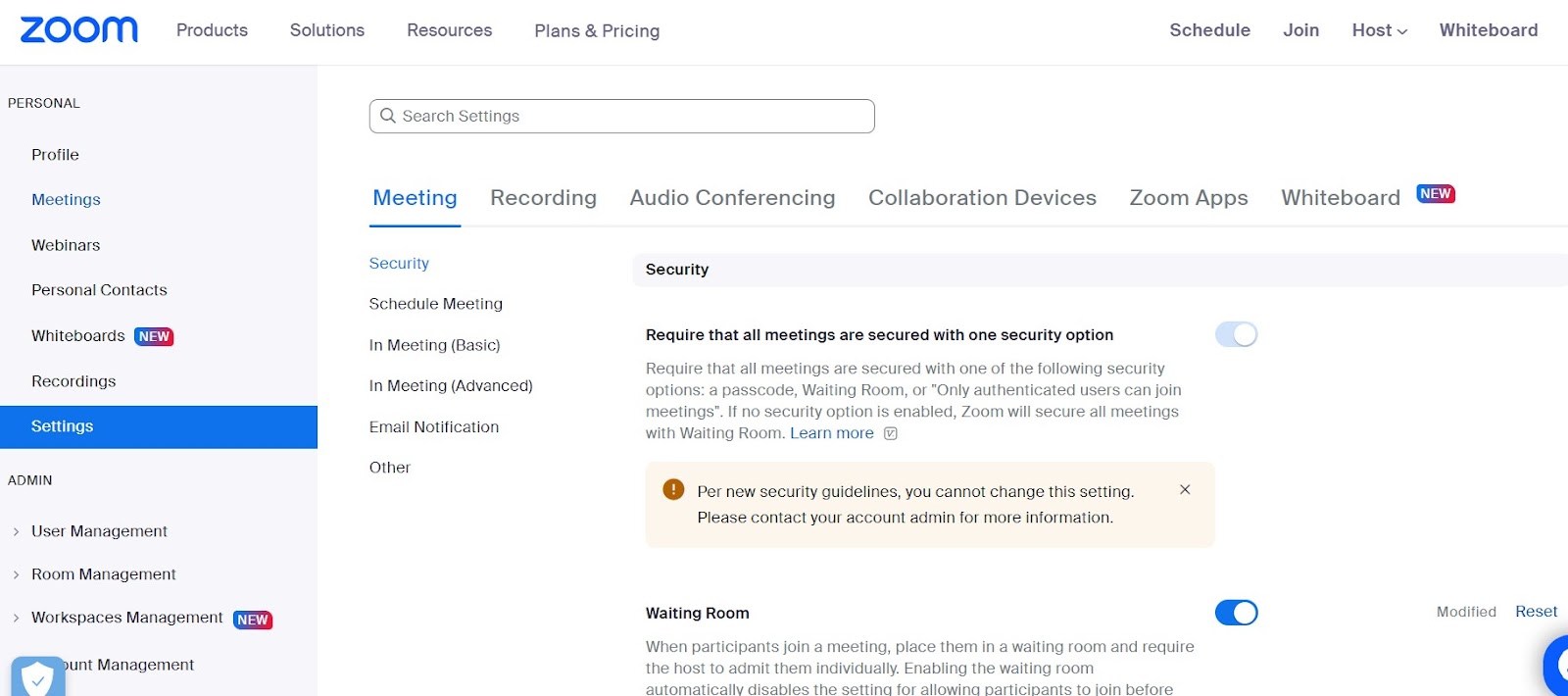Screen dimensions: 1568x696
Task: Click the orange warning exclamation icon
Action: click(673, 489)
